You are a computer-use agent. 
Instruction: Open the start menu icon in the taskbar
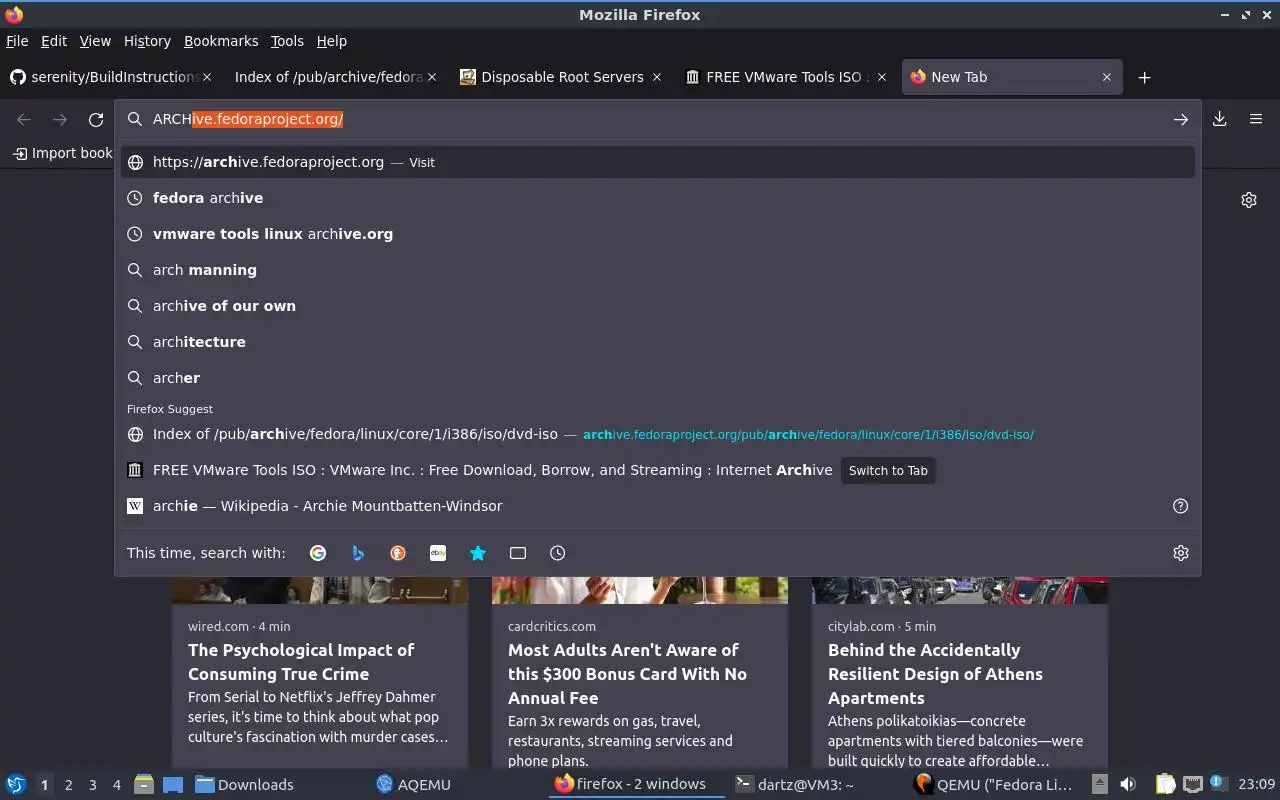point(15,784)
